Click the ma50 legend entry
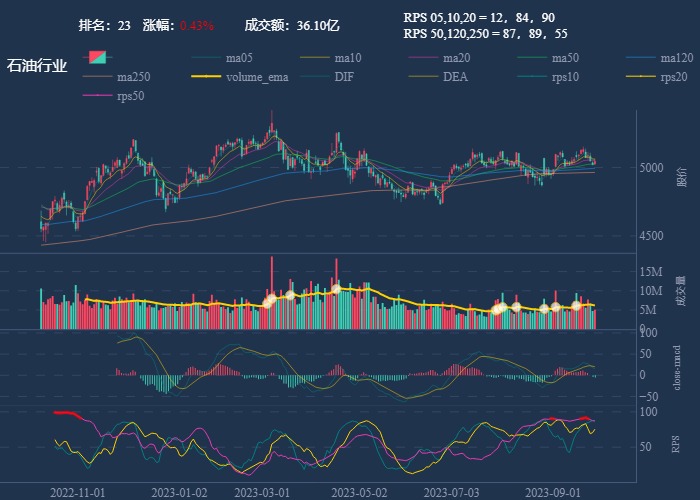The image size is (700, 500). [565, 58]
